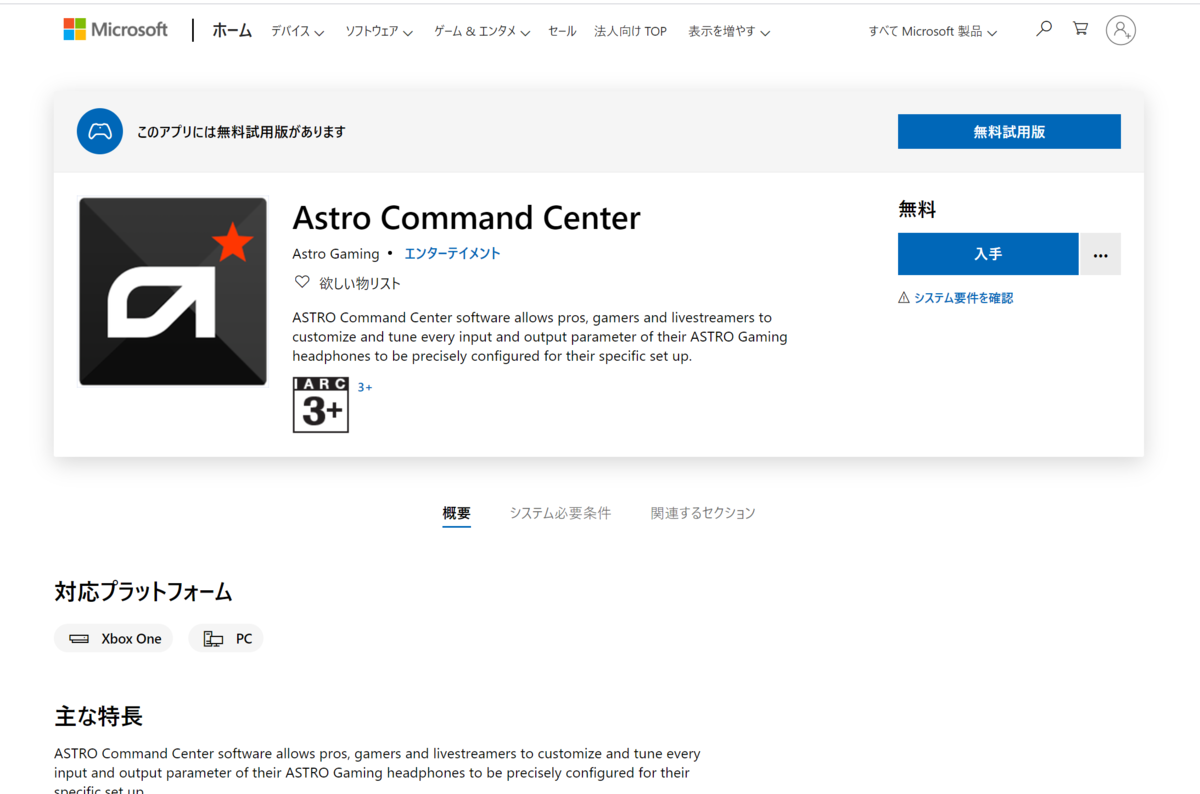Viewport: 1200px width, 794px height.
Task: Open the search magnifier icon
Action: click(1044, 29)
